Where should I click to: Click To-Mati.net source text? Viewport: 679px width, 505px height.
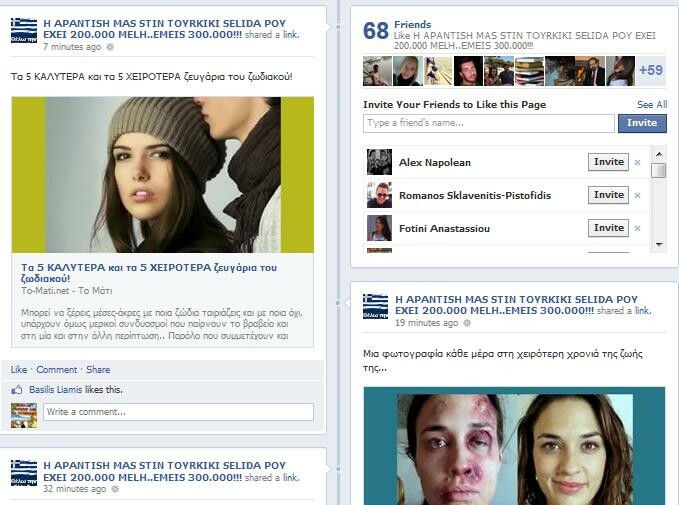pos(67,291)
